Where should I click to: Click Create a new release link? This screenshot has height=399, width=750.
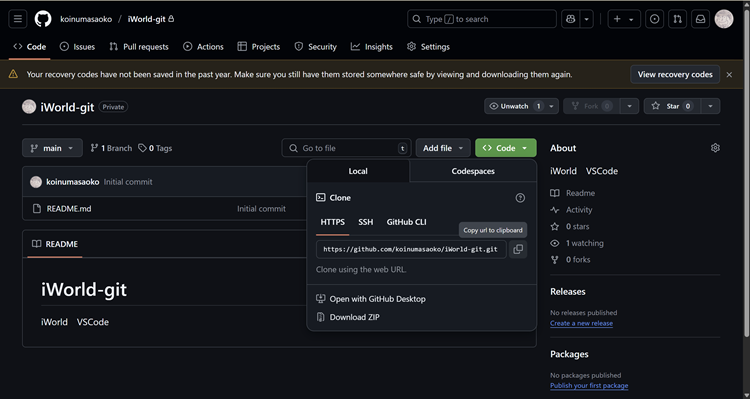click(x=581, y=323)
